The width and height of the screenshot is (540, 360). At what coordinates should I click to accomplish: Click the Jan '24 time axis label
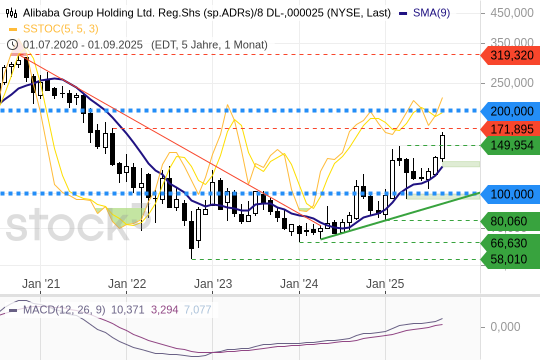coord(299,284)
